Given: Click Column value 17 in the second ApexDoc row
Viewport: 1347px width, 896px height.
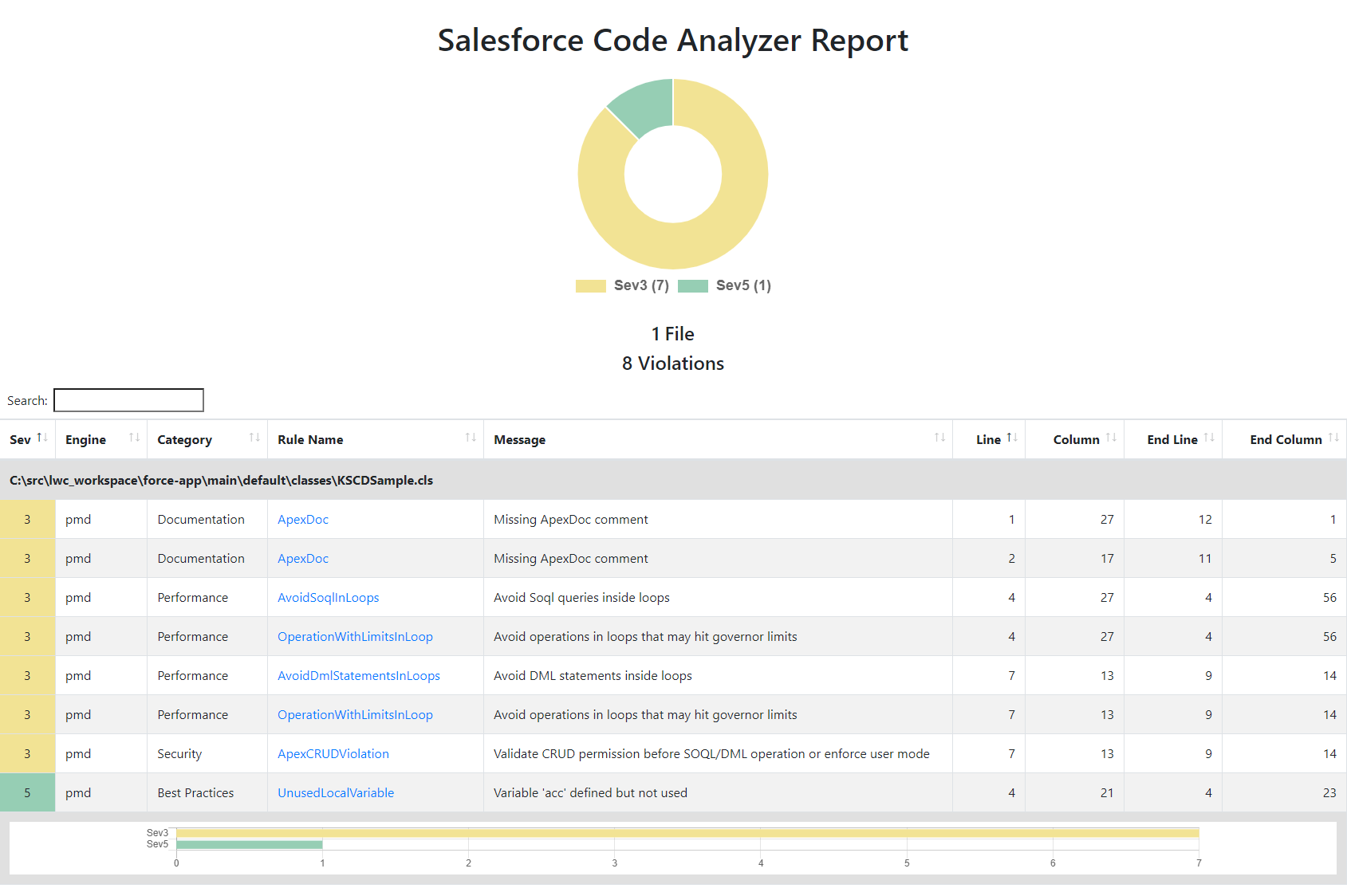Looking at the screenshot, I should click(x=1107, y=559).
